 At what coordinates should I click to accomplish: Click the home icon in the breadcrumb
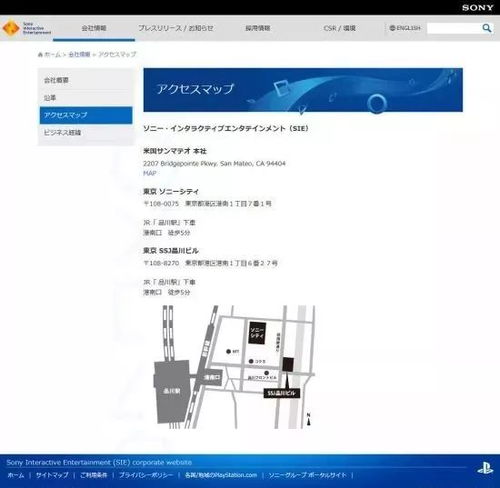(x=40, y=54)
